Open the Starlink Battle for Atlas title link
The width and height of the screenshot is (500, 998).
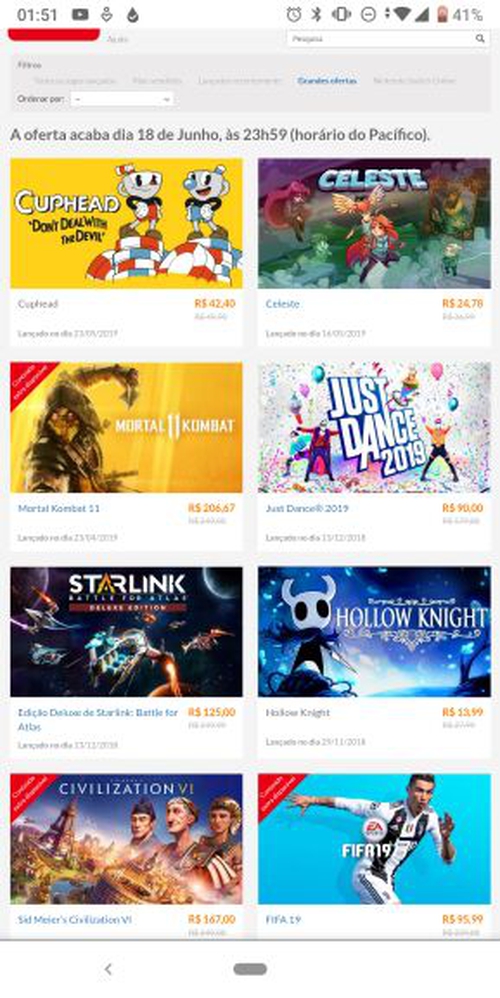(98, 719)
